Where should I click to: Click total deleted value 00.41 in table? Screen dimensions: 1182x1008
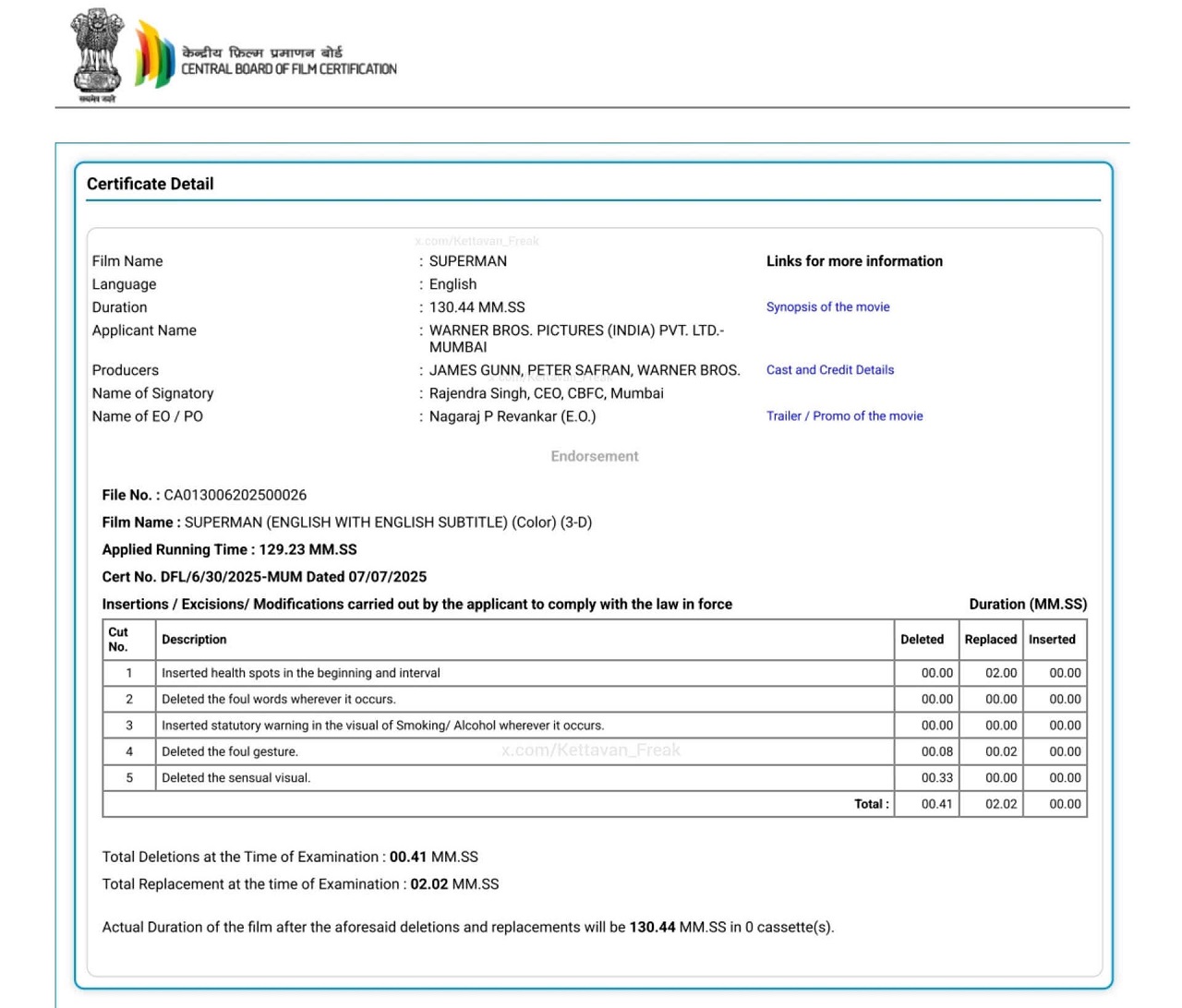[937, 805]
